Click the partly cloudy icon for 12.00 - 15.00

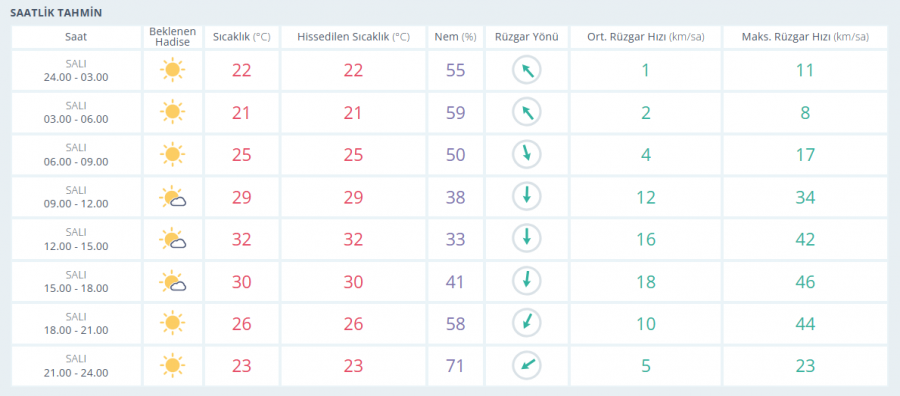click(x=173, y=239)
